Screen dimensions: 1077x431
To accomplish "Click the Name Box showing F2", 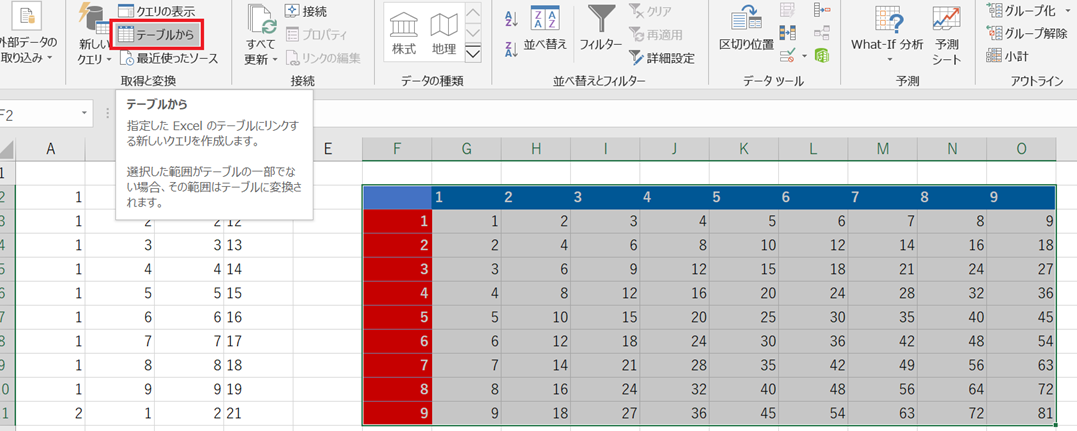I will [x=40, y=113].
